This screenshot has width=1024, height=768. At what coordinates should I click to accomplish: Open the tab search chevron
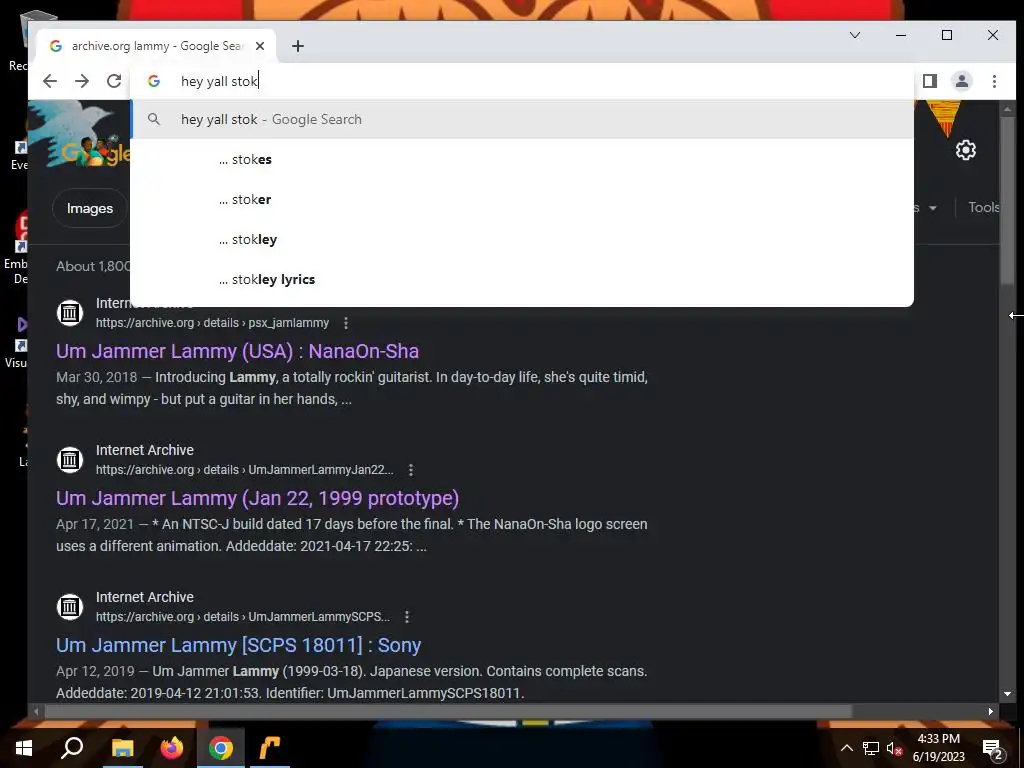click(x=855, y=35)
